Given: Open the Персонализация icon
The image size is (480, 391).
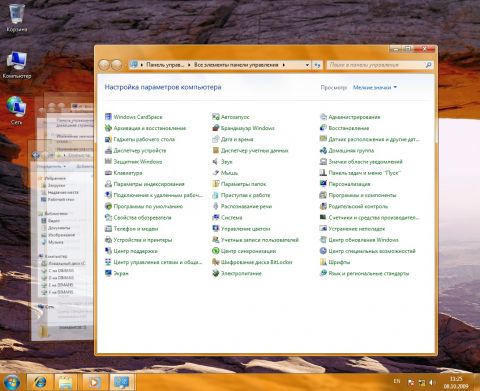Looking at the screenshot, I should pos(323,184).
